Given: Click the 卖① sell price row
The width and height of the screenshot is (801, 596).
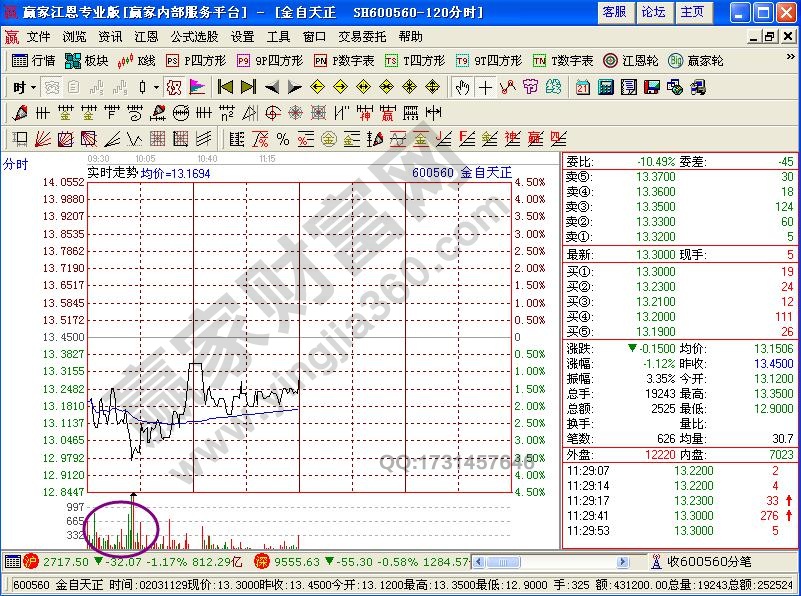Looking at the screenshot, I should coord(680,237).
